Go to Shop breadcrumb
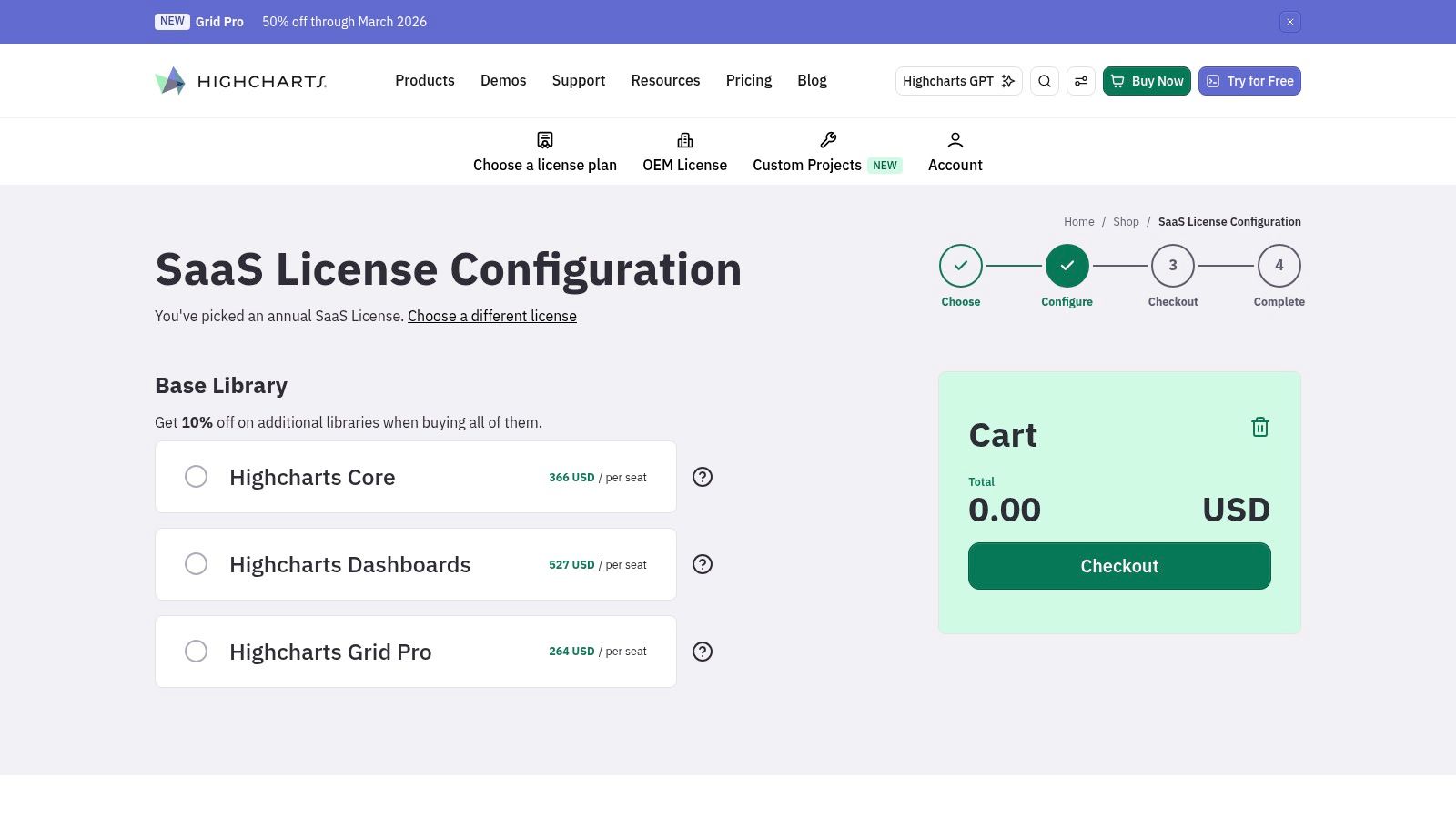This screenshot has width=1456, height=819. click(1126, 222)
